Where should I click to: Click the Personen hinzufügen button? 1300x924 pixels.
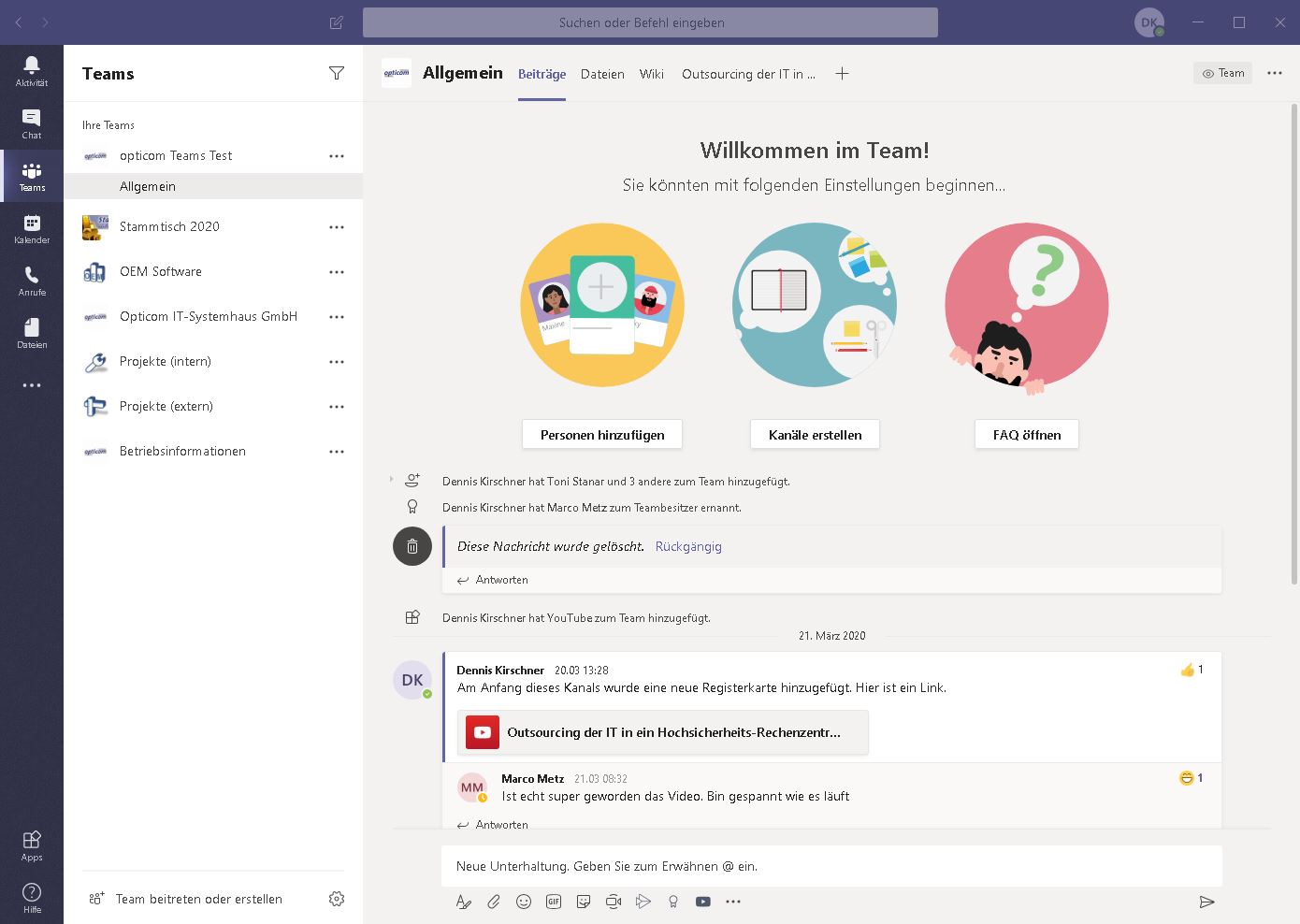602,435
